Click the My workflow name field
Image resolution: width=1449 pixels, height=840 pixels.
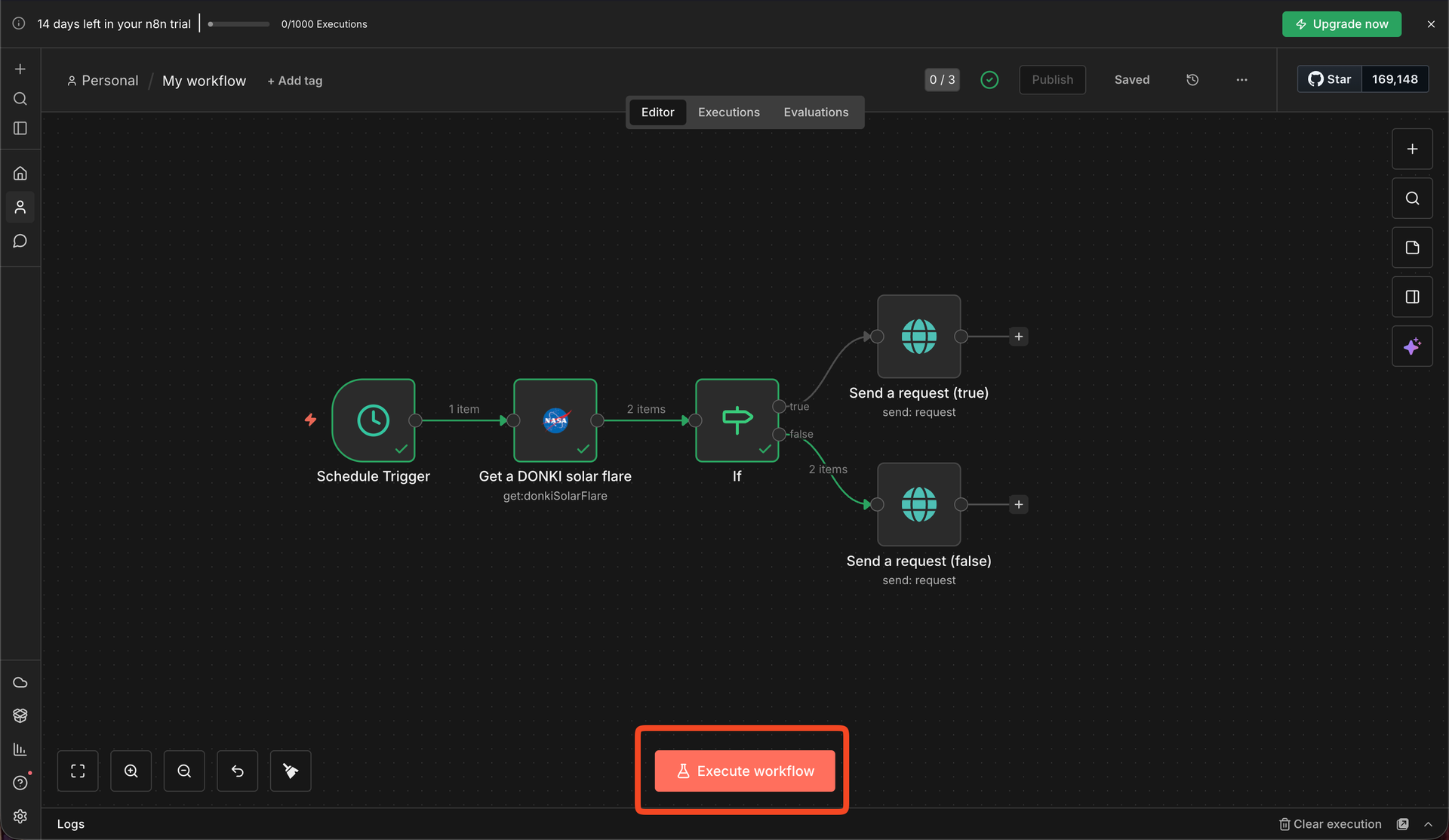204,81
